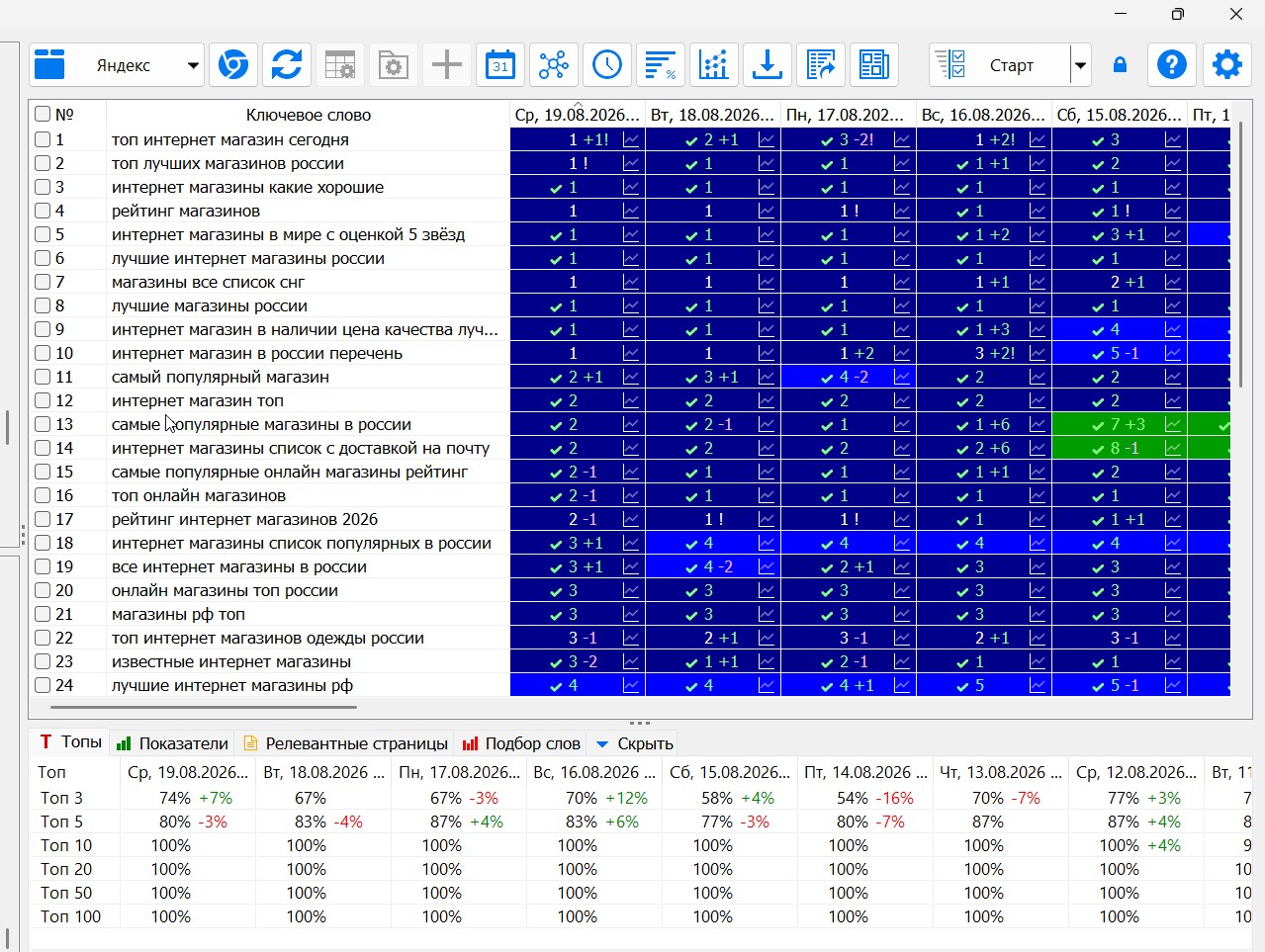Toggle the select-all checkbox by № header
1265x952 pixels.
pos(43,114)
